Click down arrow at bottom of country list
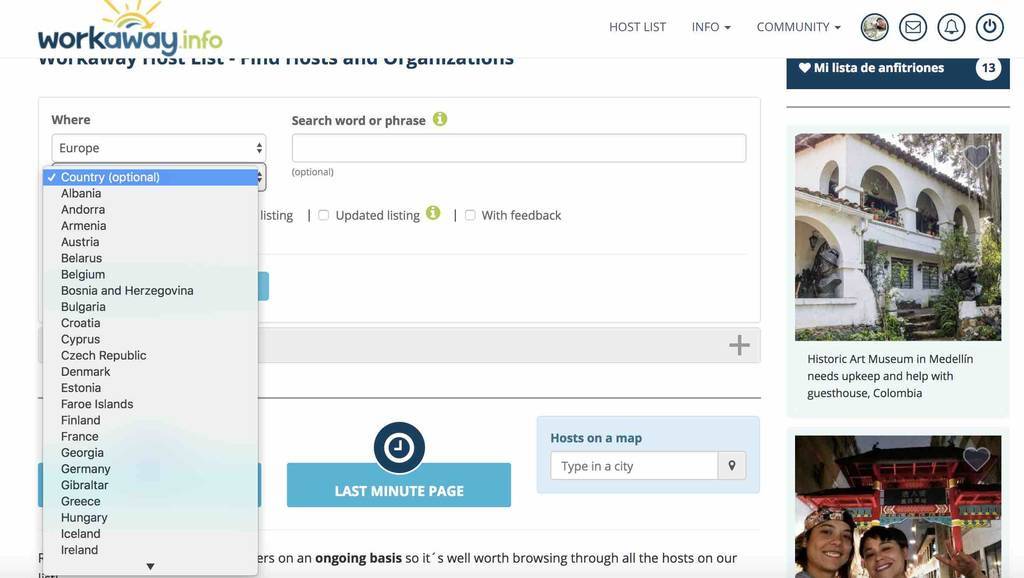This screenshot has width=1024, height=578. (x=150, y=566)
